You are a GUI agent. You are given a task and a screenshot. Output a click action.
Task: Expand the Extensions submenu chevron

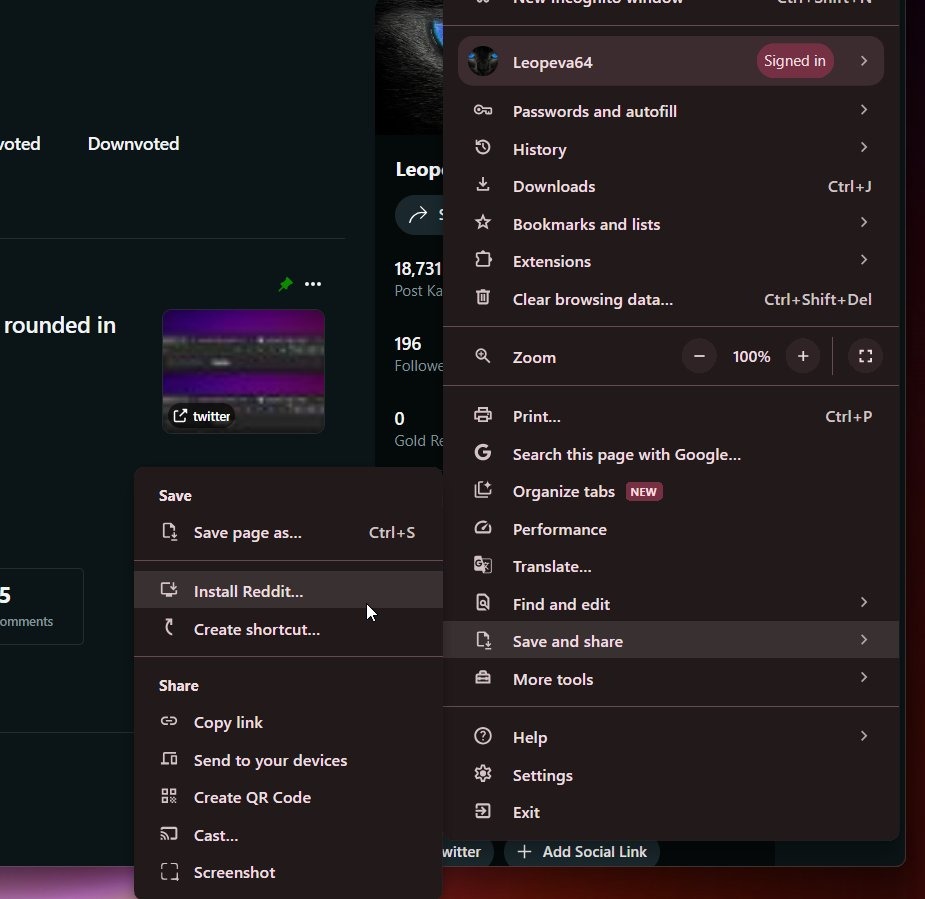(864, 260)
